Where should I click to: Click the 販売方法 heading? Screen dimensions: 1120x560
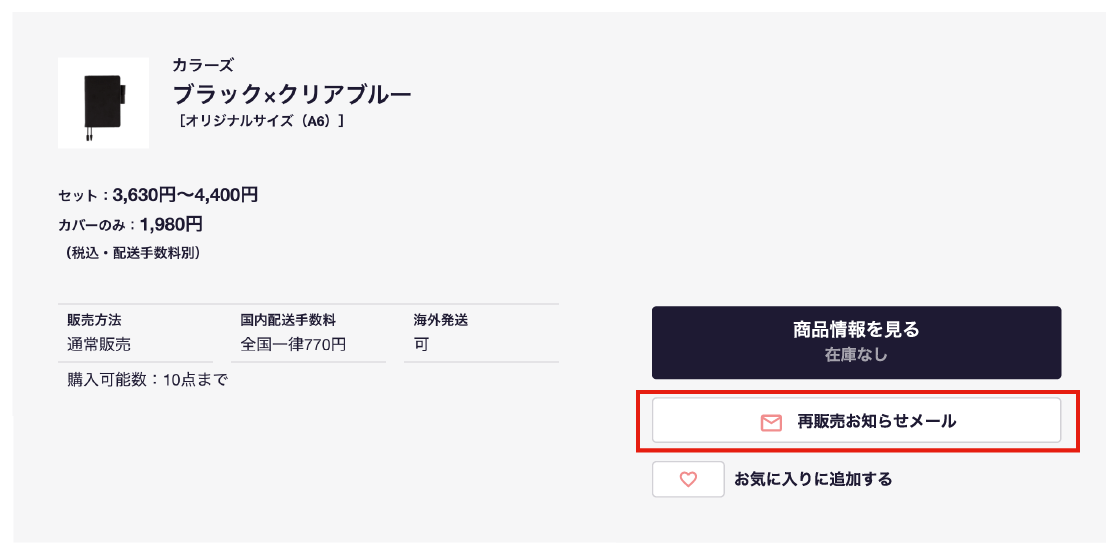[94, 320]
